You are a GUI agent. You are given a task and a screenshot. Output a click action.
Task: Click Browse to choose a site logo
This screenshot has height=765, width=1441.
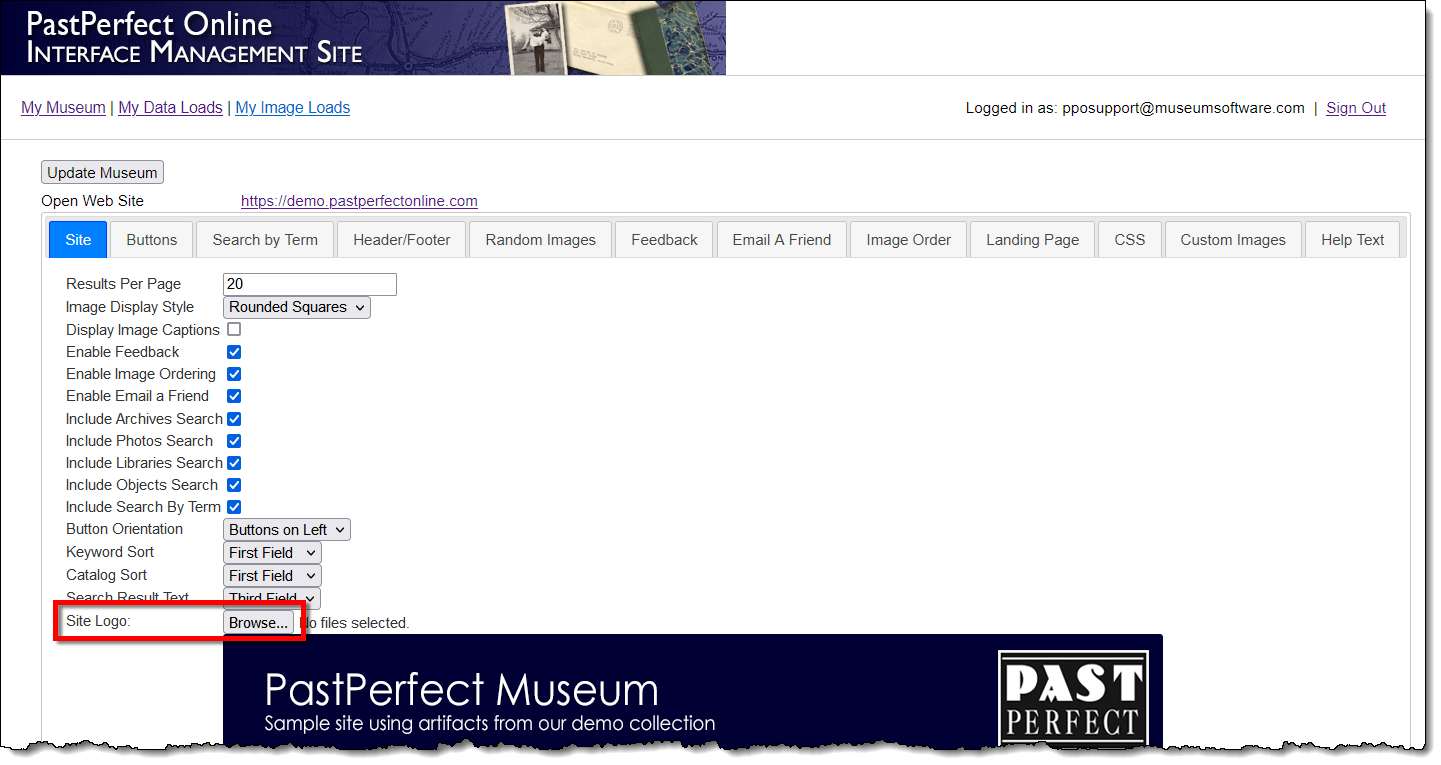coord(258,623)
